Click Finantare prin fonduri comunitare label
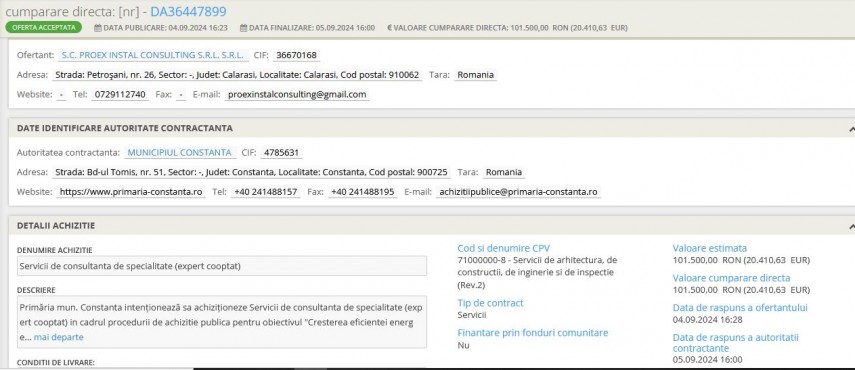The image size is (855, 370). 533,332
